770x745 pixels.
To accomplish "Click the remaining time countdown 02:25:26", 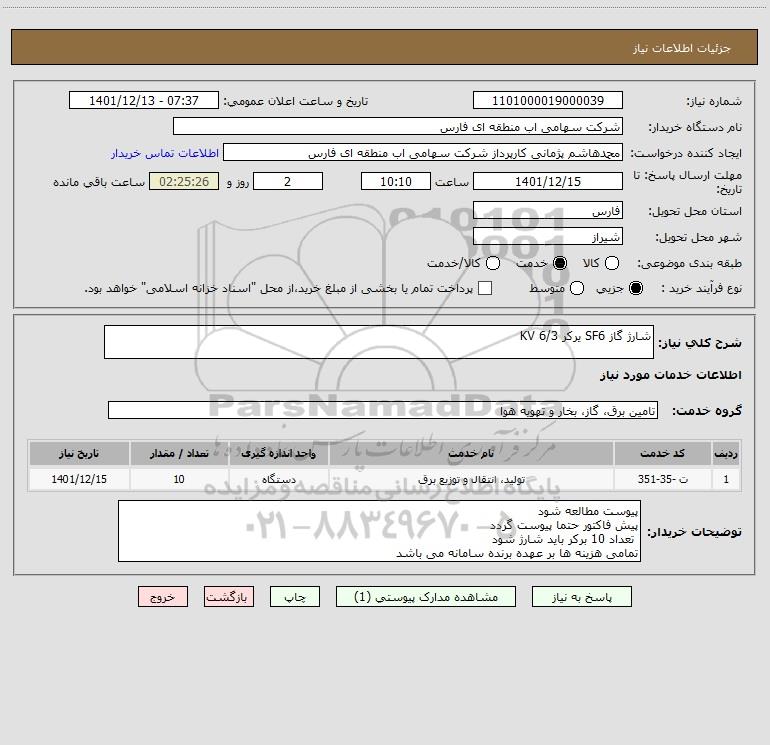I will click(184, 181).
